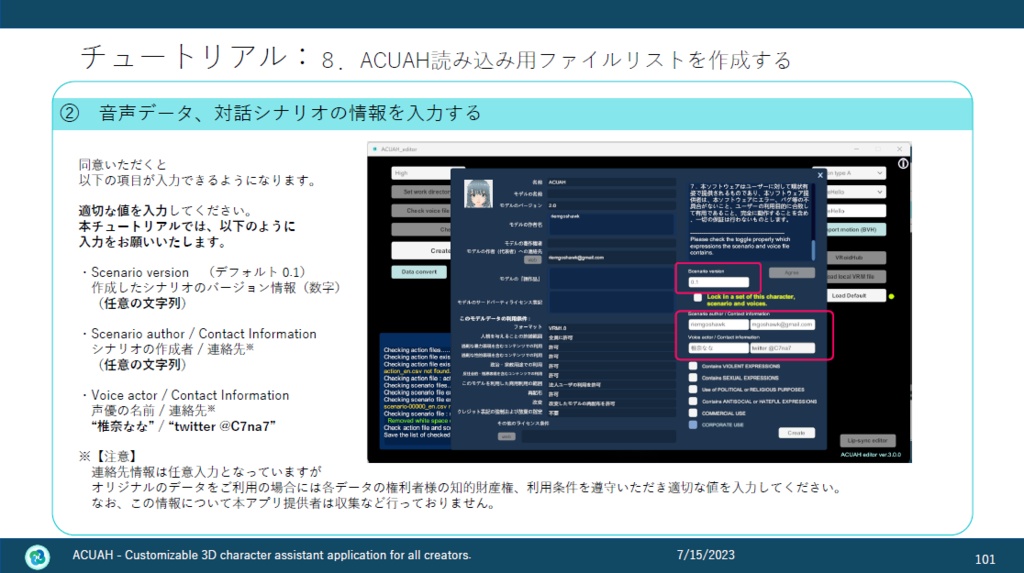The width and height of the screenshot is (1024, 573).
Task: Click the 'Removed white space' log line
Action: click(419, 421)
